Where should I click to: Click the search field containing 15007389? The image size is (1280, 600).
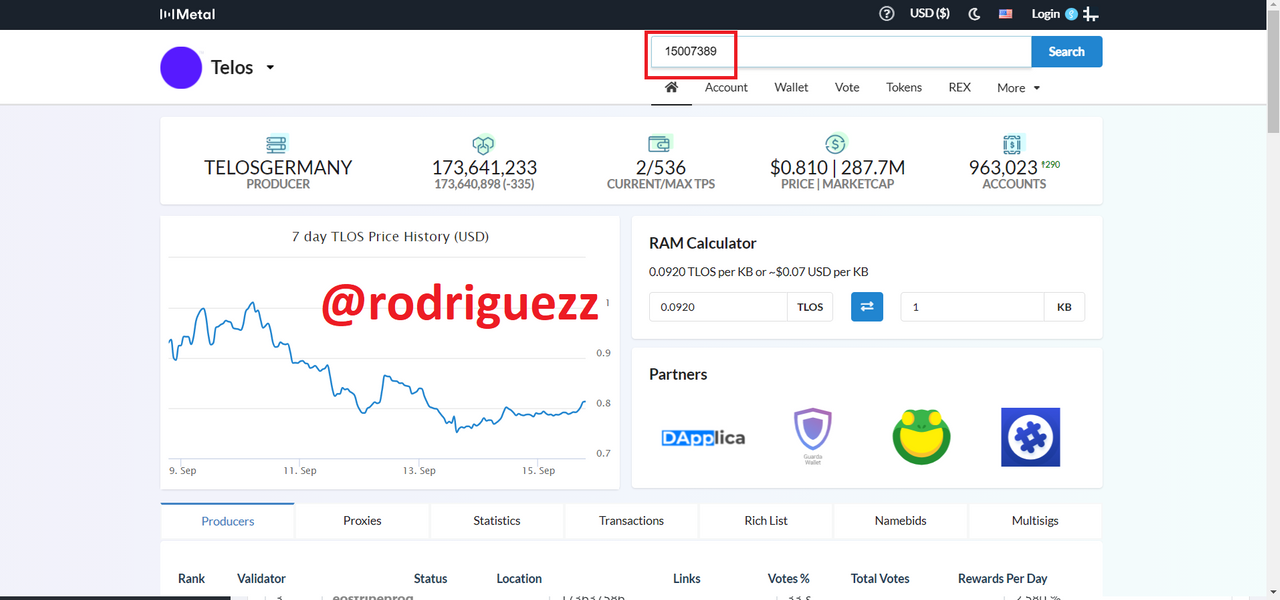[x=840, y=52]
